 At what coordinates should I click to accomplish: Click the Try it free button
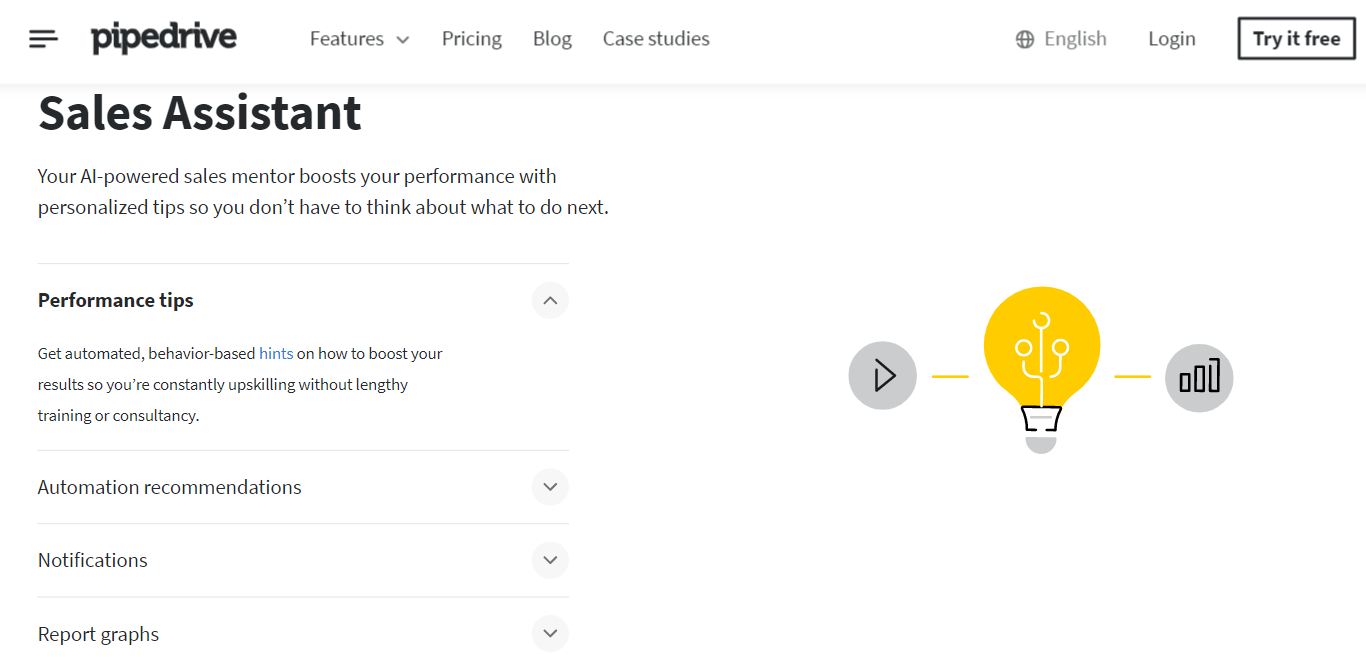[1297, 39]
